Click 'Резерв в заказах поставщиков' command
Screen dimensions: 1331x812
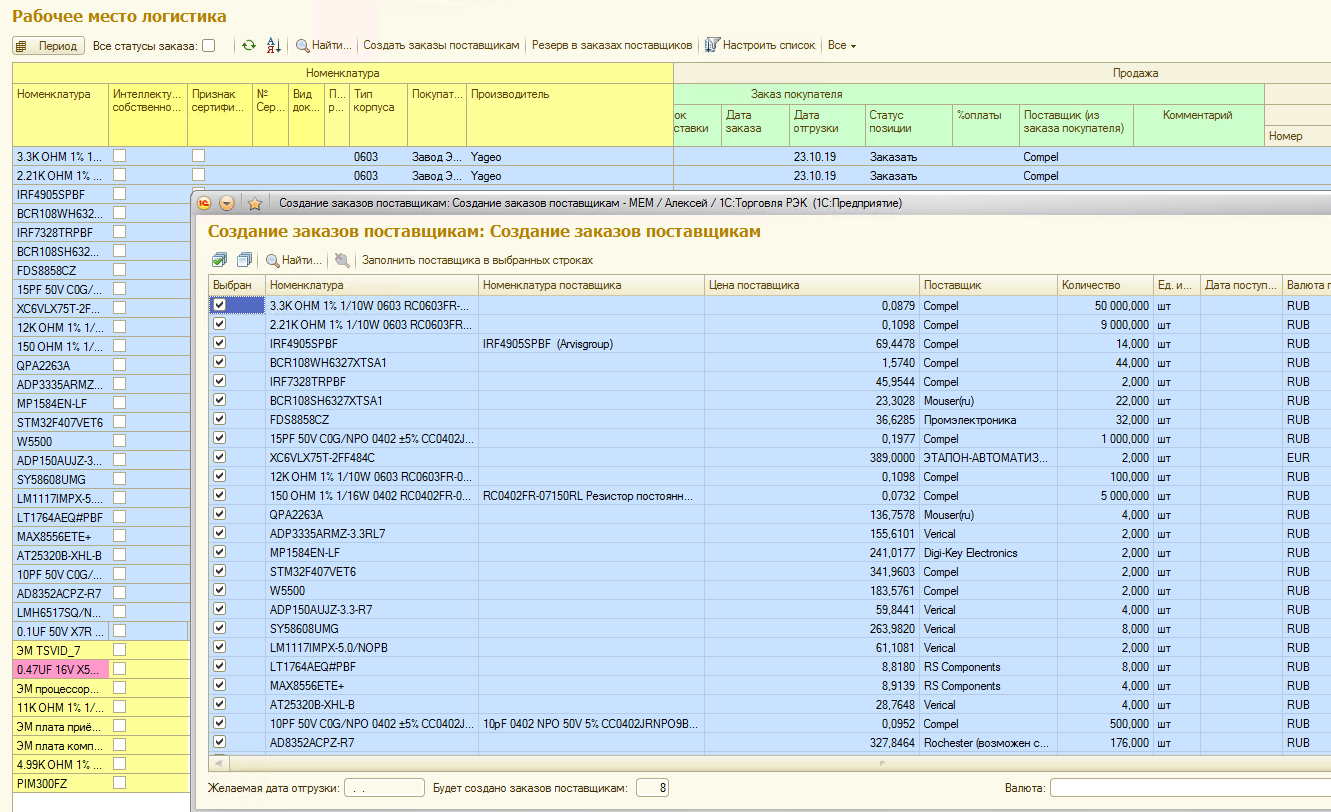[x=611, y=45]
